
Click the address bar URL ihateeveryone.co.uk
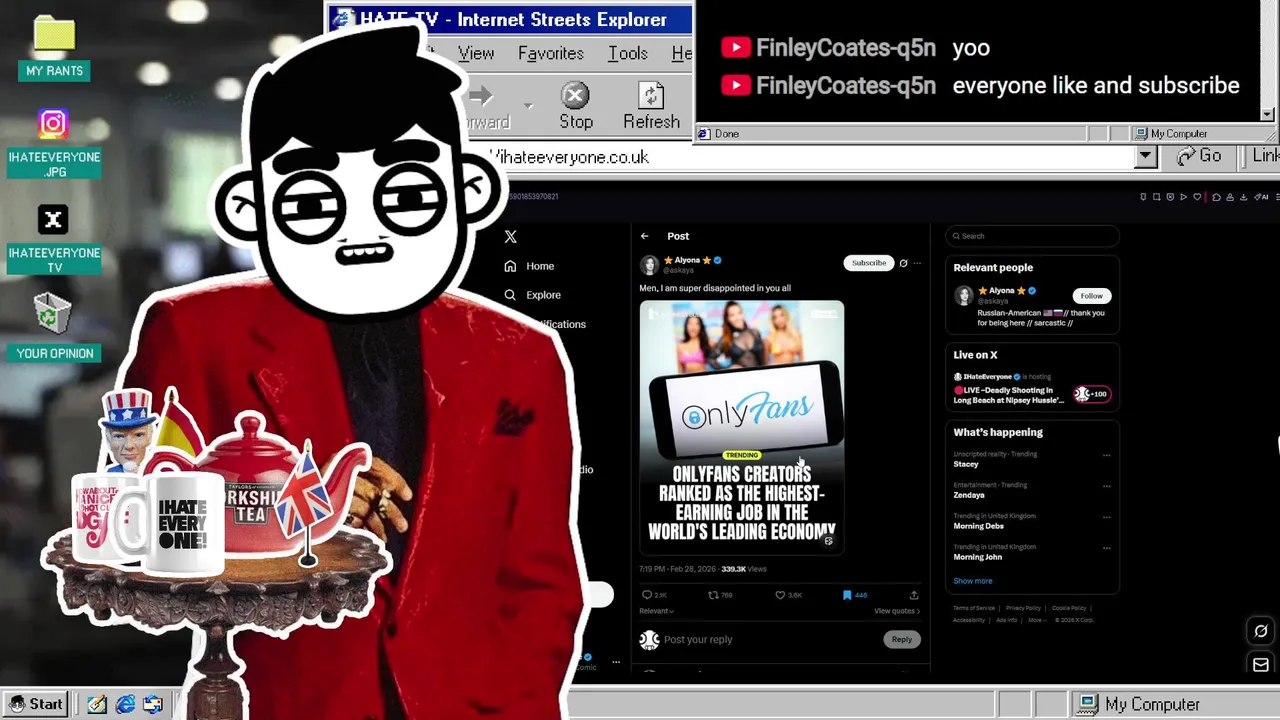click(573, 157)
